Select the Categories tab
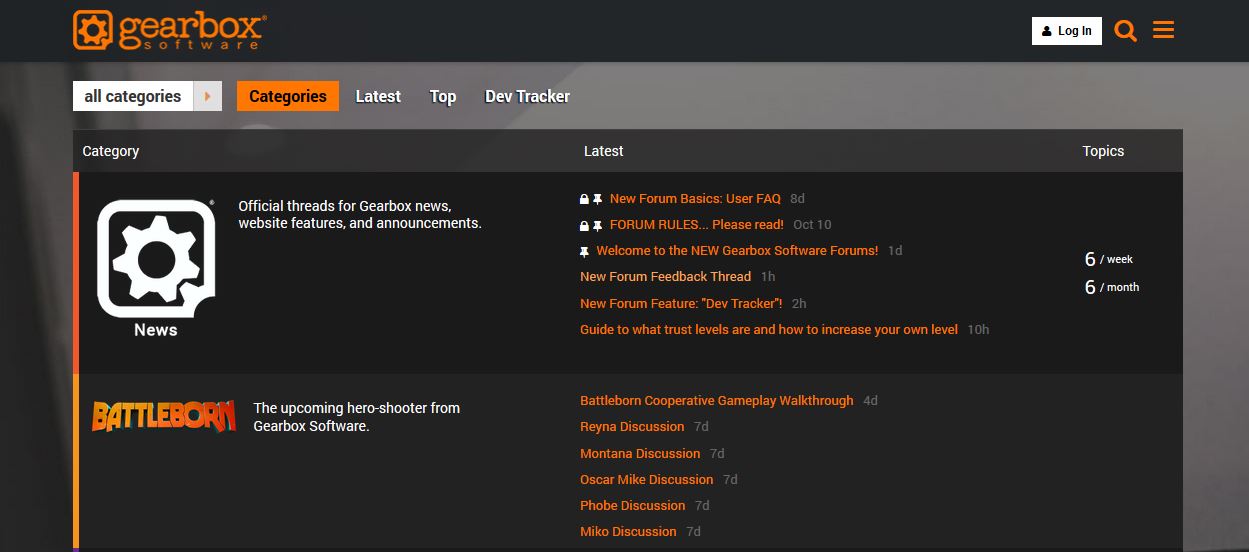 coord(288,96)
